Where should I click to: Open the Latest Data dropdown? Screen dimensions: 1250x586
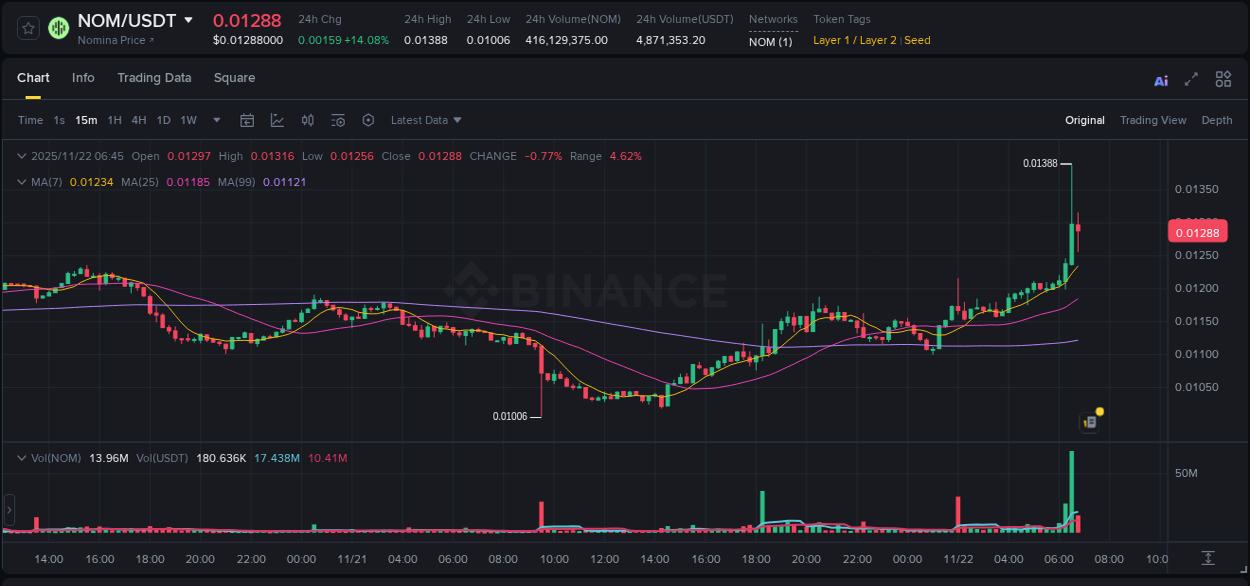(x=426, y=120)
